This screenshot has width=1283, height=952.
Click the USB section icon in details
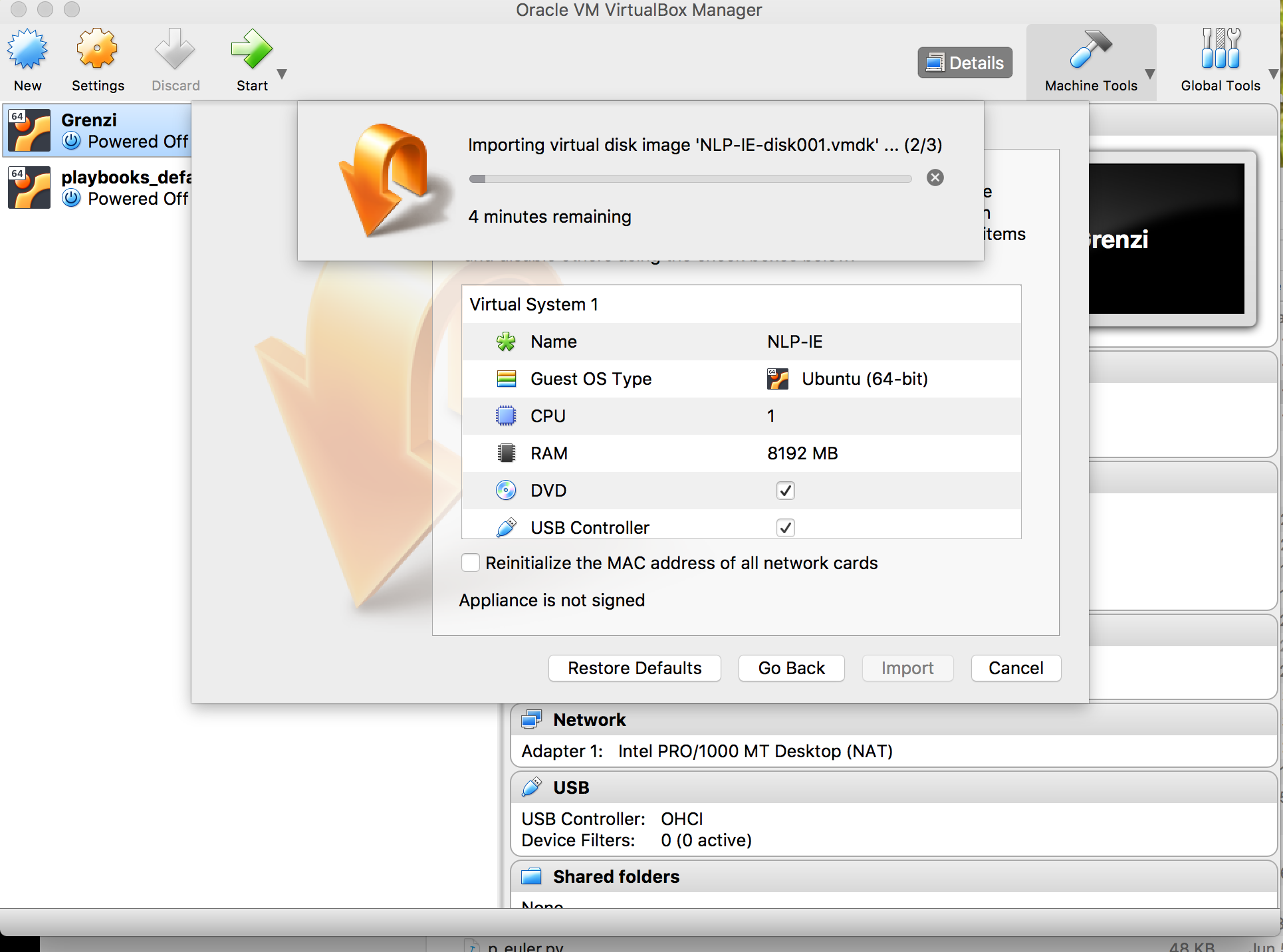531,787
